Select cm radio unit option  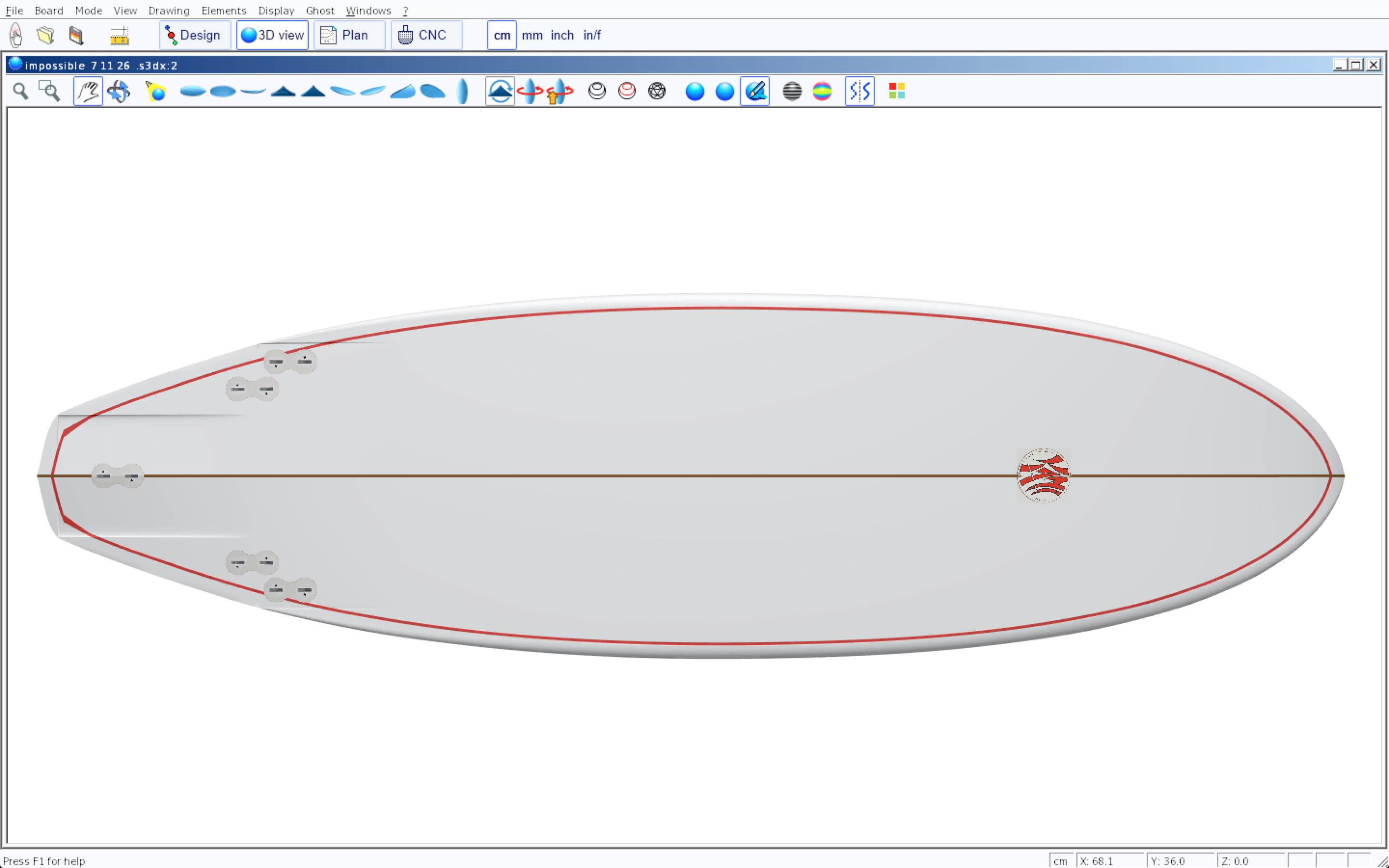coord(502,36)
